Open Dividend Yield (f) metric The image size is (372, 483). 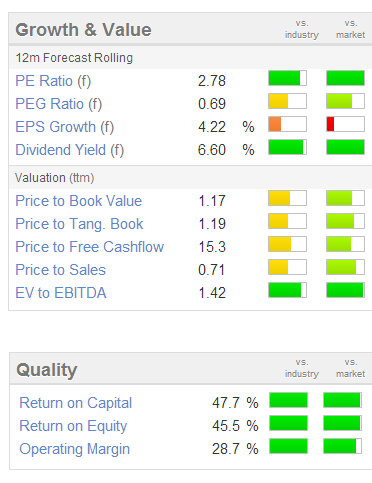coord(70,150)
